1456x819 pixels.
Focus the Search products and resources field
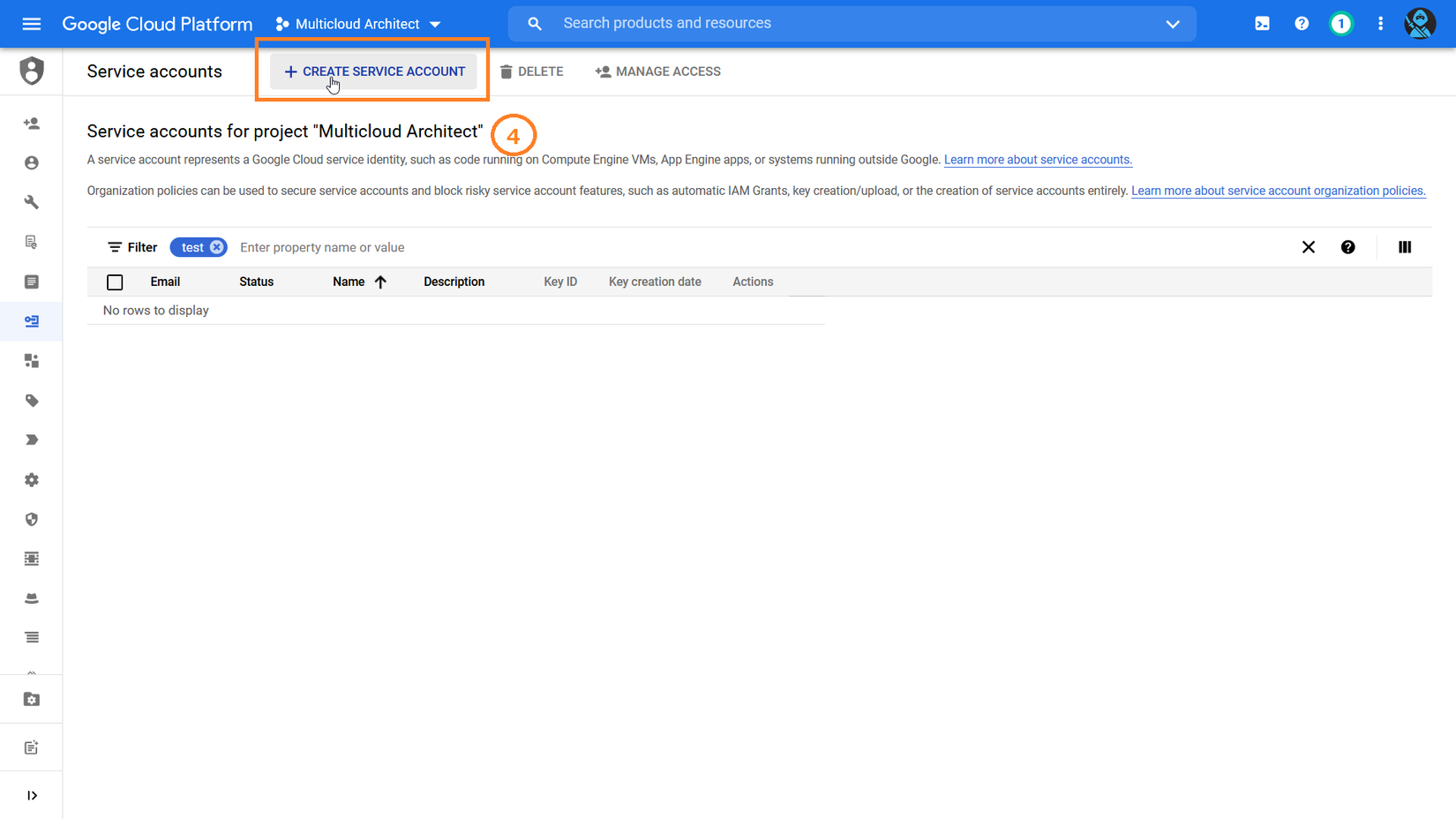tap(852, 24)
